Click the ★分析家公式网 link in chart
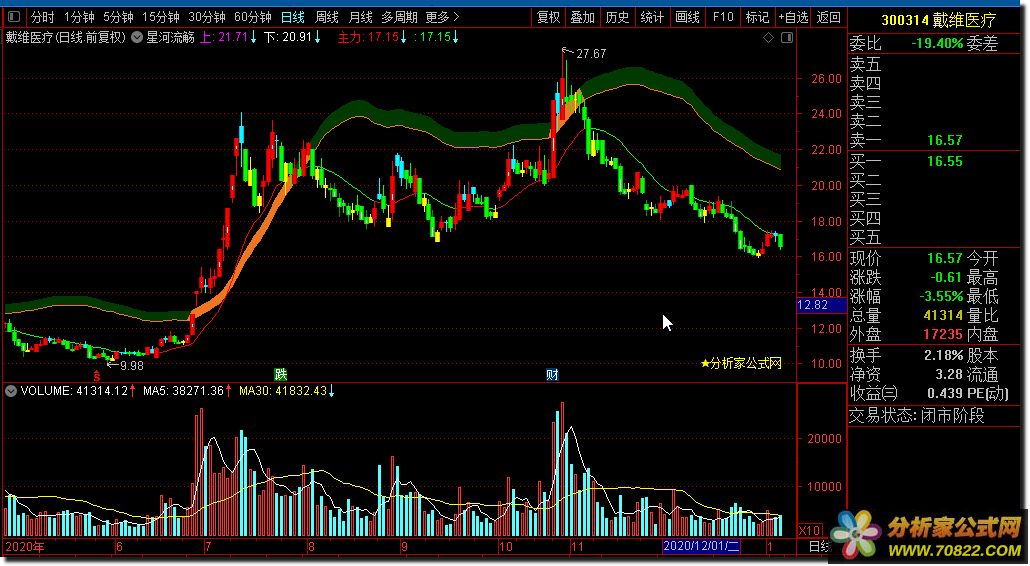 741,363
